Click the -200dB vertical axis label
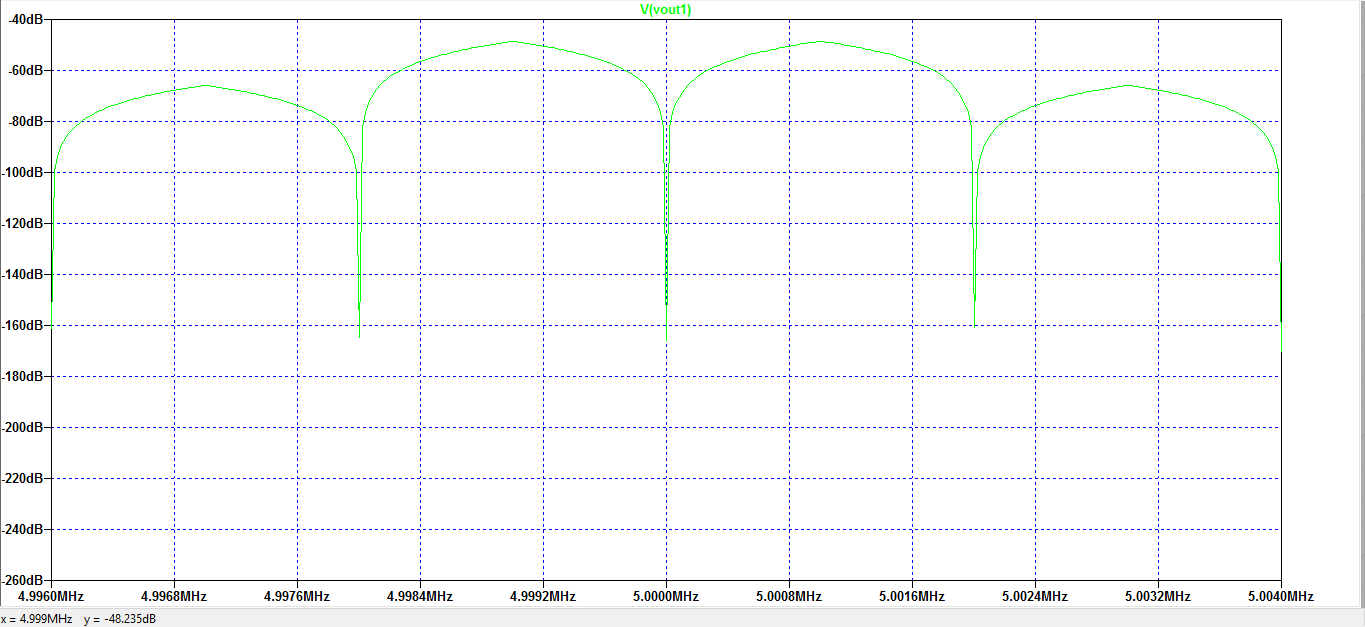Viewport: 1365px width, 627px height. pyautogui.click(x=22, y=427)
